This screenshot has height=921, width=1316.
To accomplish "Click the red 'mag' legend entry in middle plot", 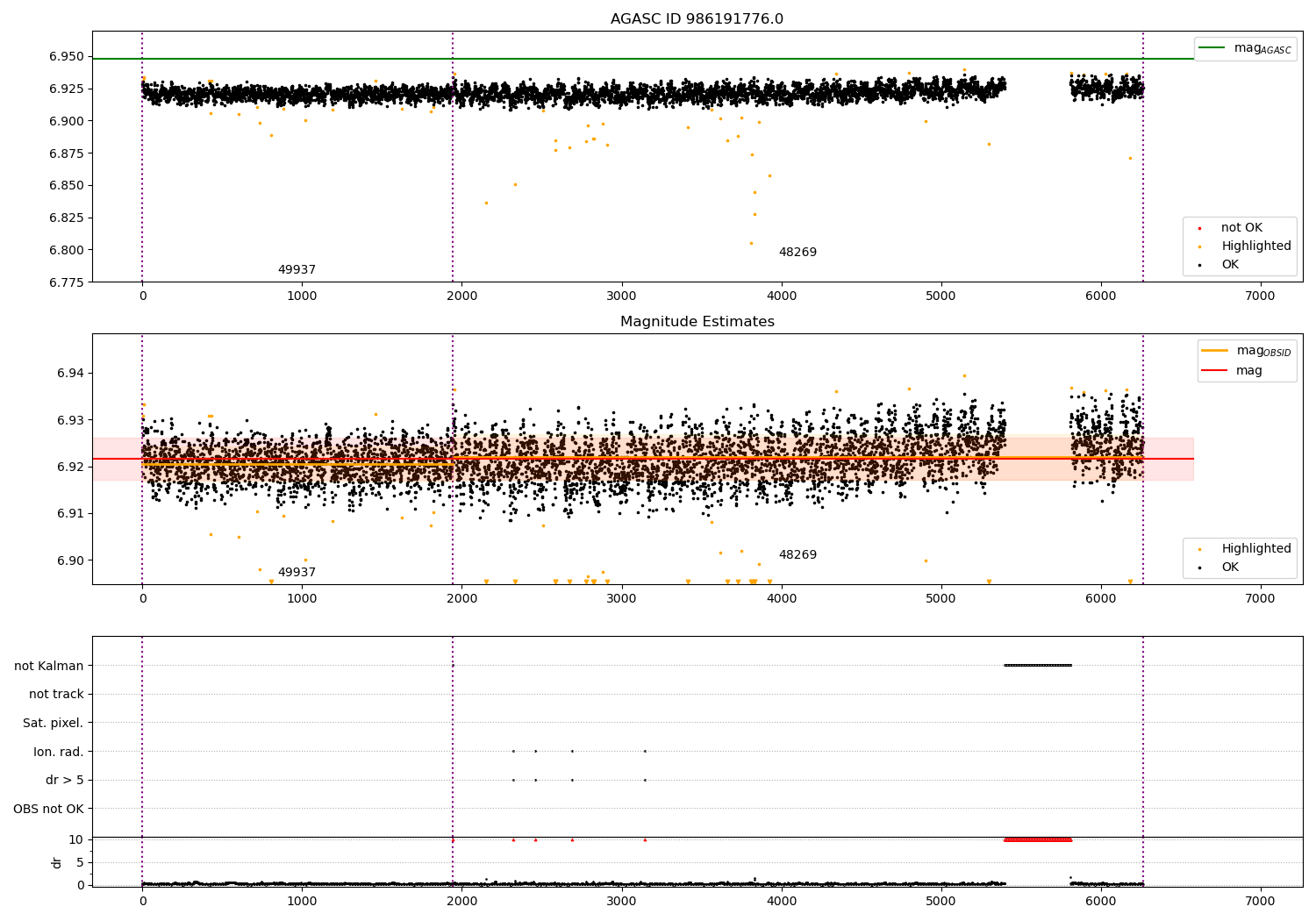I will (1233, 371).
